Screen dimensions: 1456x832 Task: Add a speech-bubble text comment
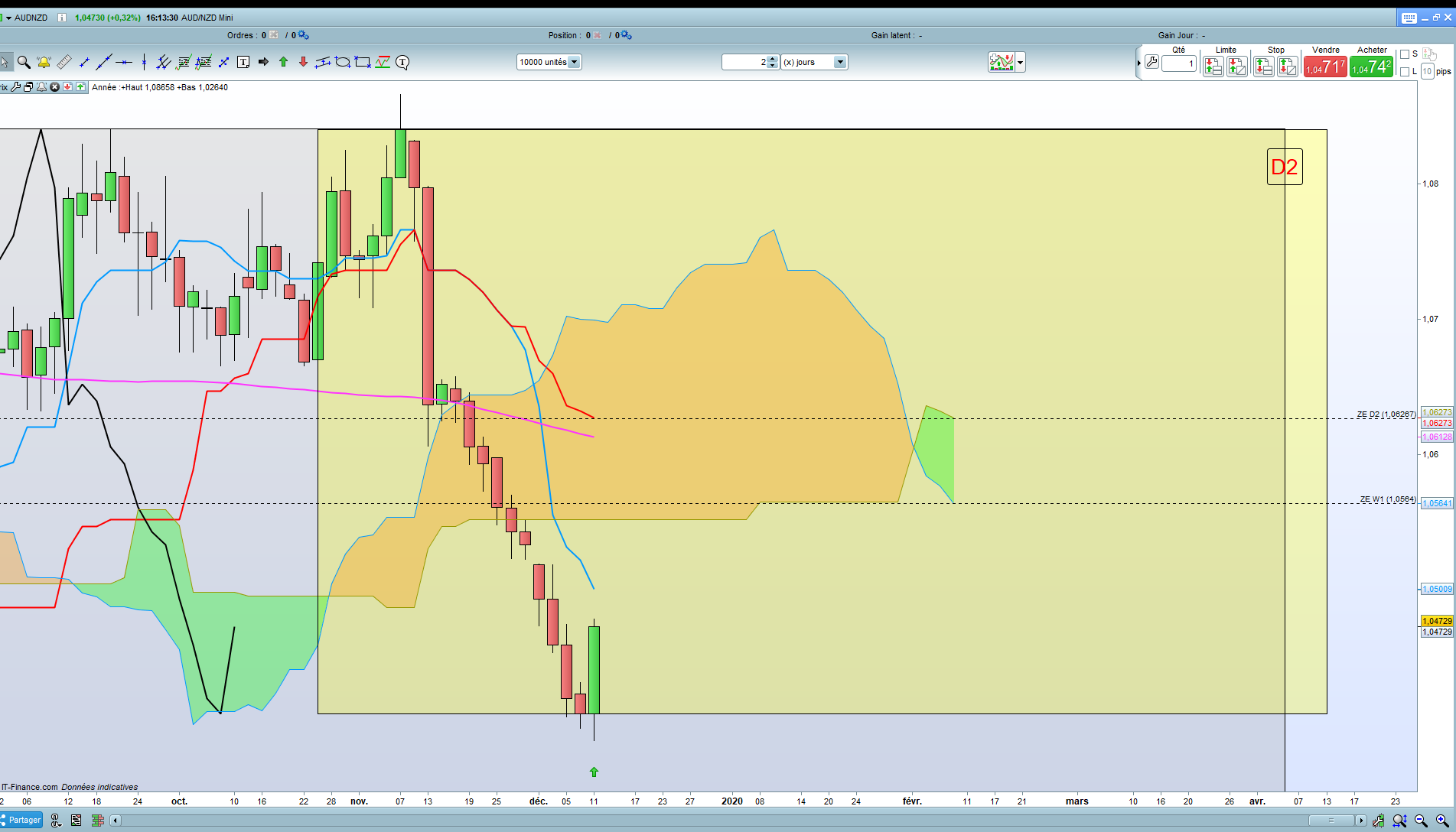402,62
